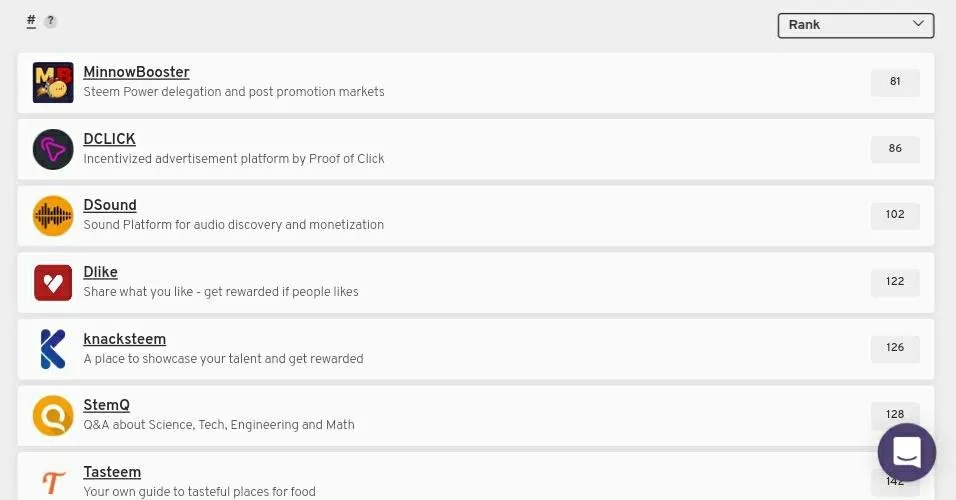Screen dimensions: 956x500
Task: Select the knacksteem blue K logo
Action: (x=53, y=349)
